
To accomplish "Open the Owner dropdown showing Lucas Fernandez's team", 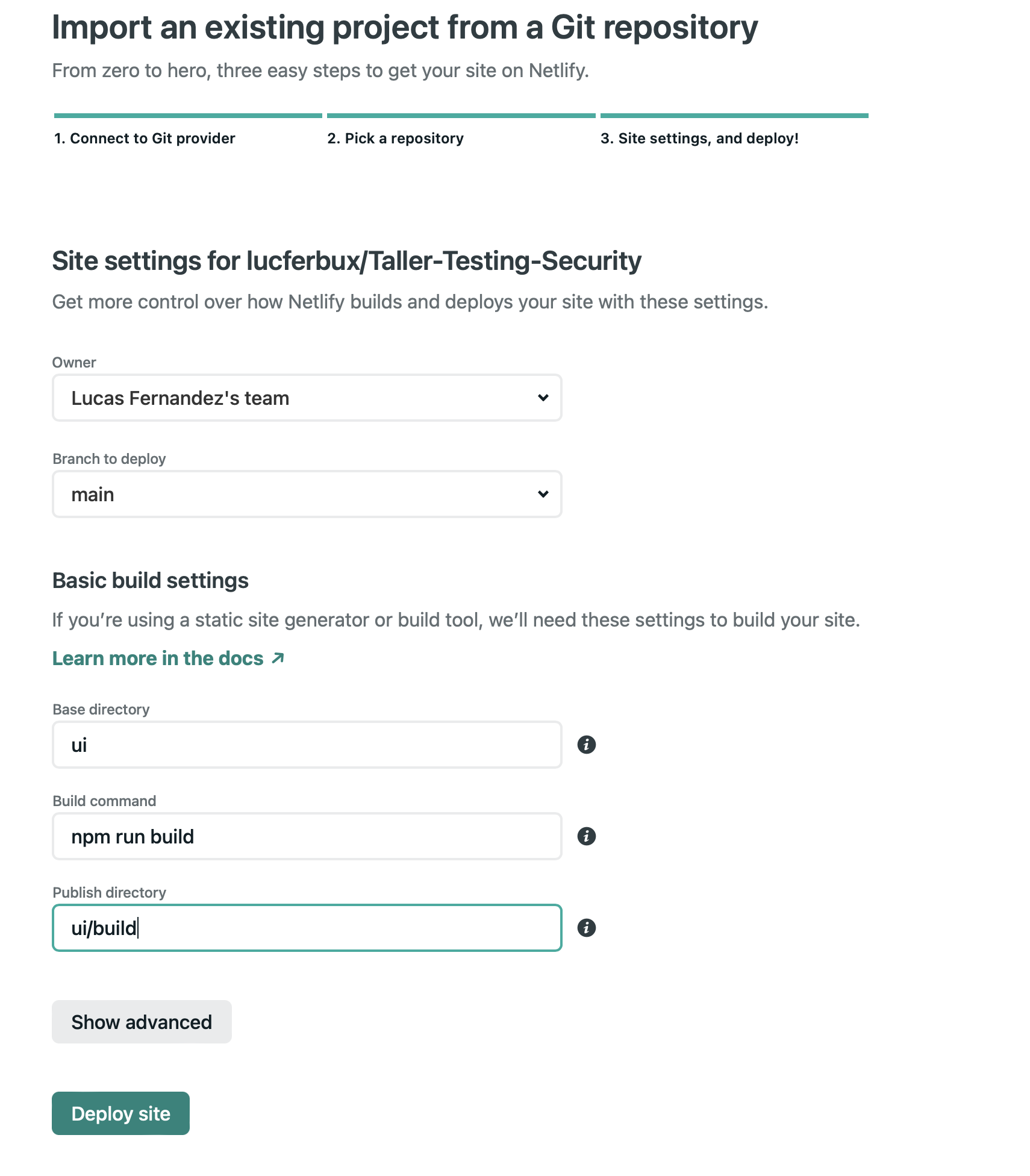I will point(307,398).
